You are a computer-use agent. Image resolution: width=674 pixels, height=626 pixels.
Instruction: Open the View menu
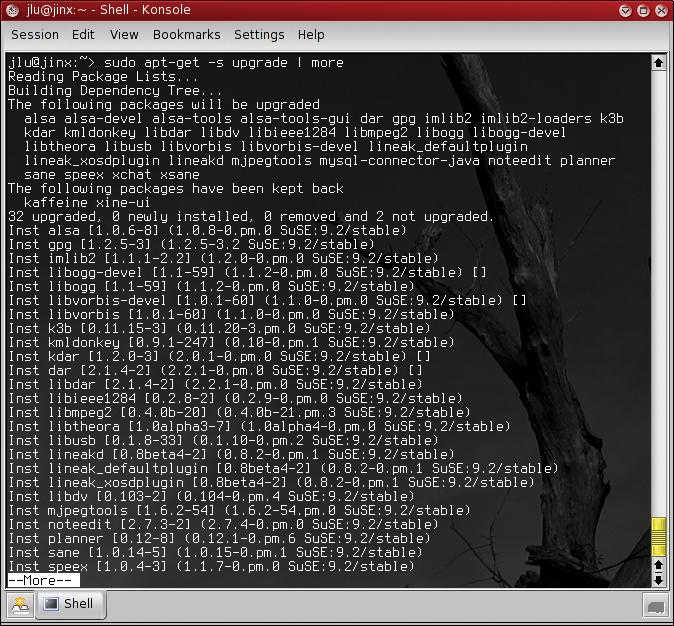point(124,34)
